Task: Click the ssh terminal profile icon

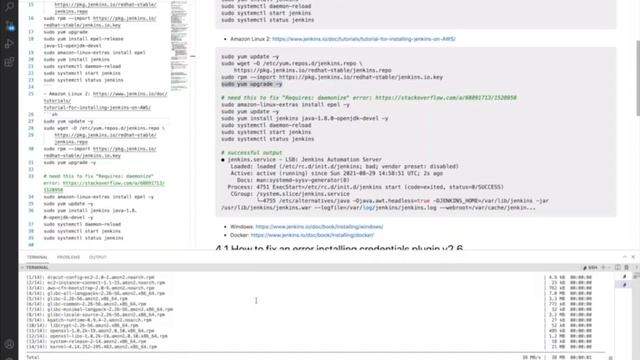Action: tap(590, 267)
